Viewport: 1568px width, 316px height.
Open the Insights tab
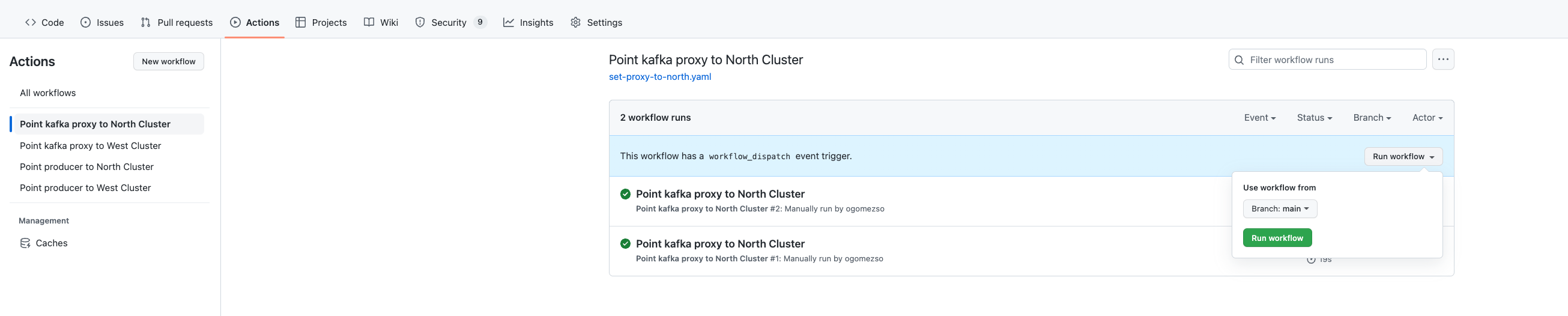click(x=528, y=22)
